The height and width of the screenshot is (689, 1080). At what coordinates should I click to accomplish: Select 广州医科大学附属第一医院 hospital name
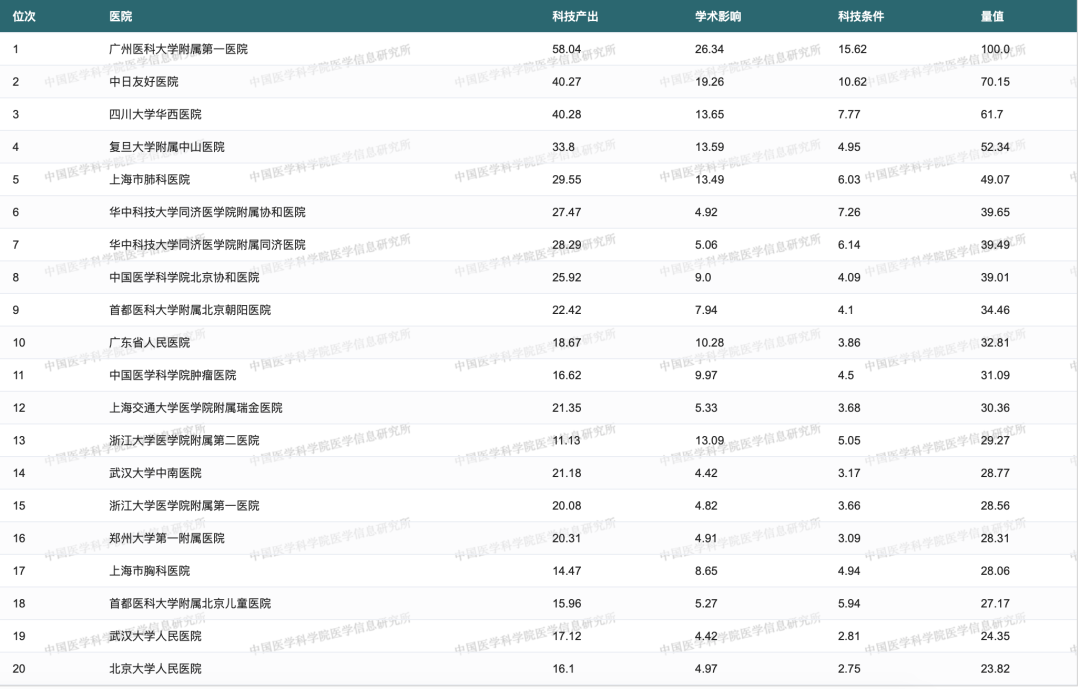(x=178, y=49)
